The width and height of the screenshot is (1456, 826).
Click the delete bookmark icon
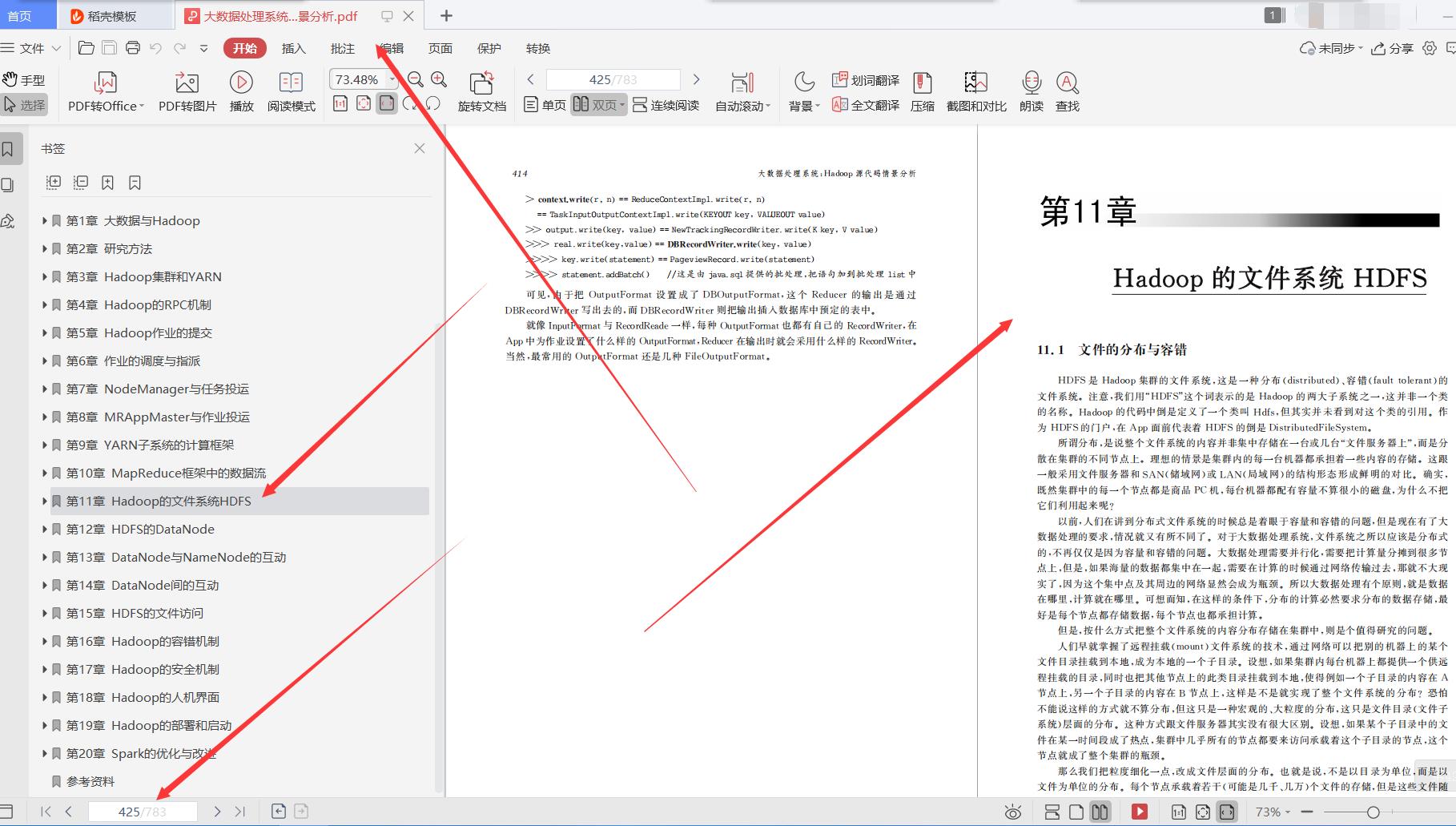[135, 183]
